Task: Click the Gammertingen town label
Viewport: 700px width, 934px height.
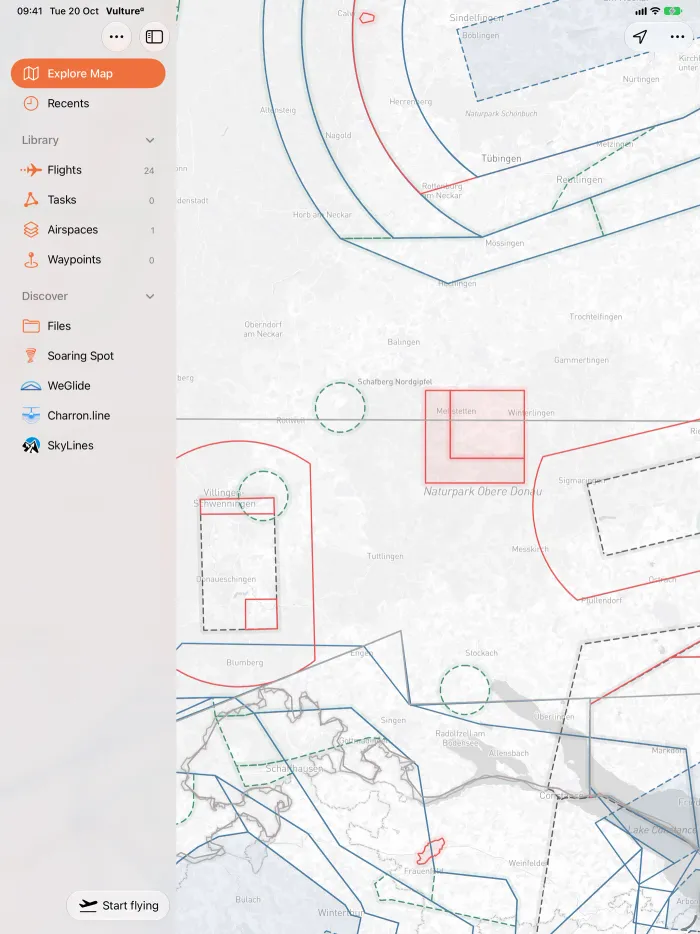Action: tap(581, 360)
